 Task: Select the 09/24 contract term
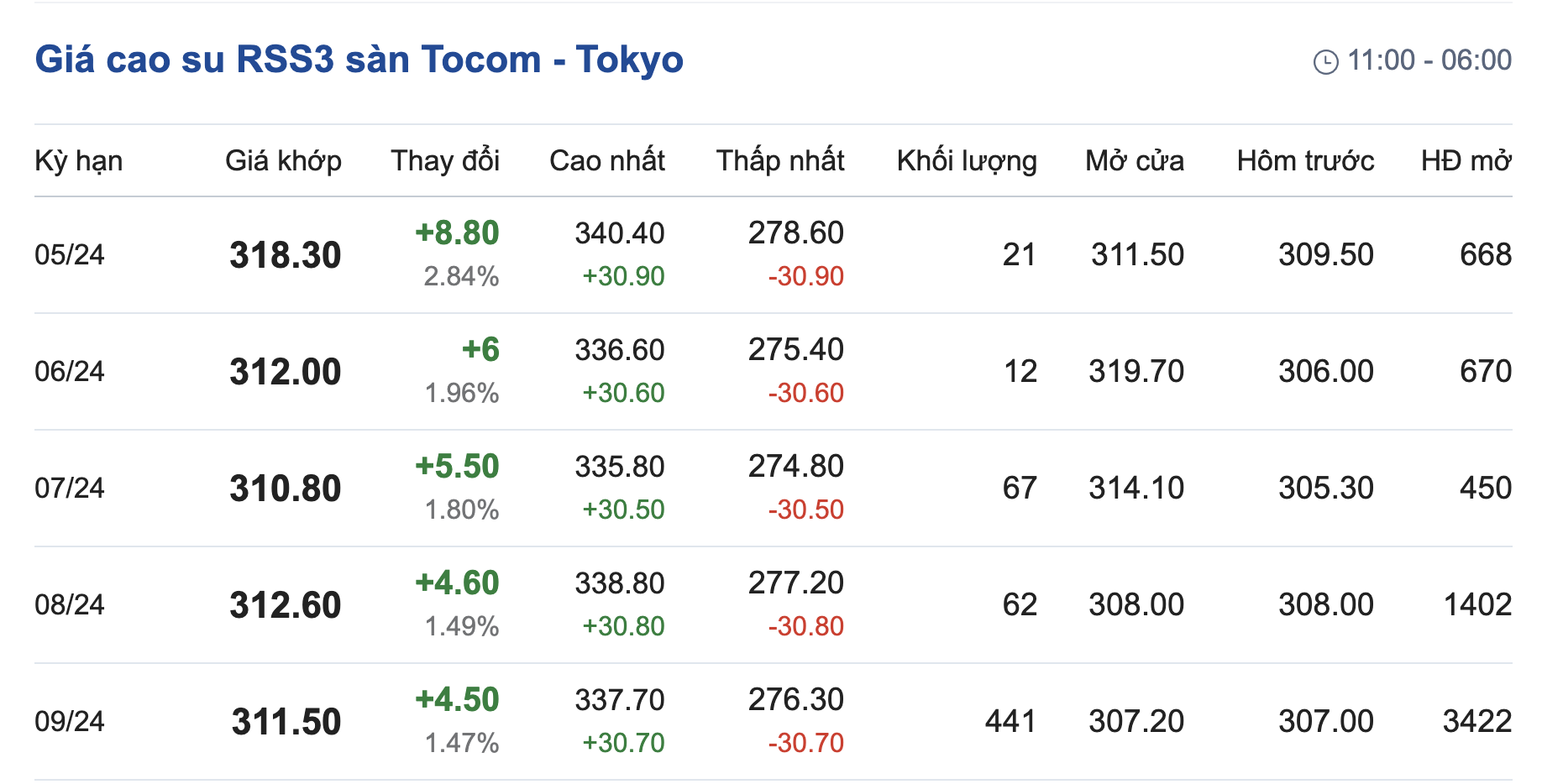pos(70,721)
